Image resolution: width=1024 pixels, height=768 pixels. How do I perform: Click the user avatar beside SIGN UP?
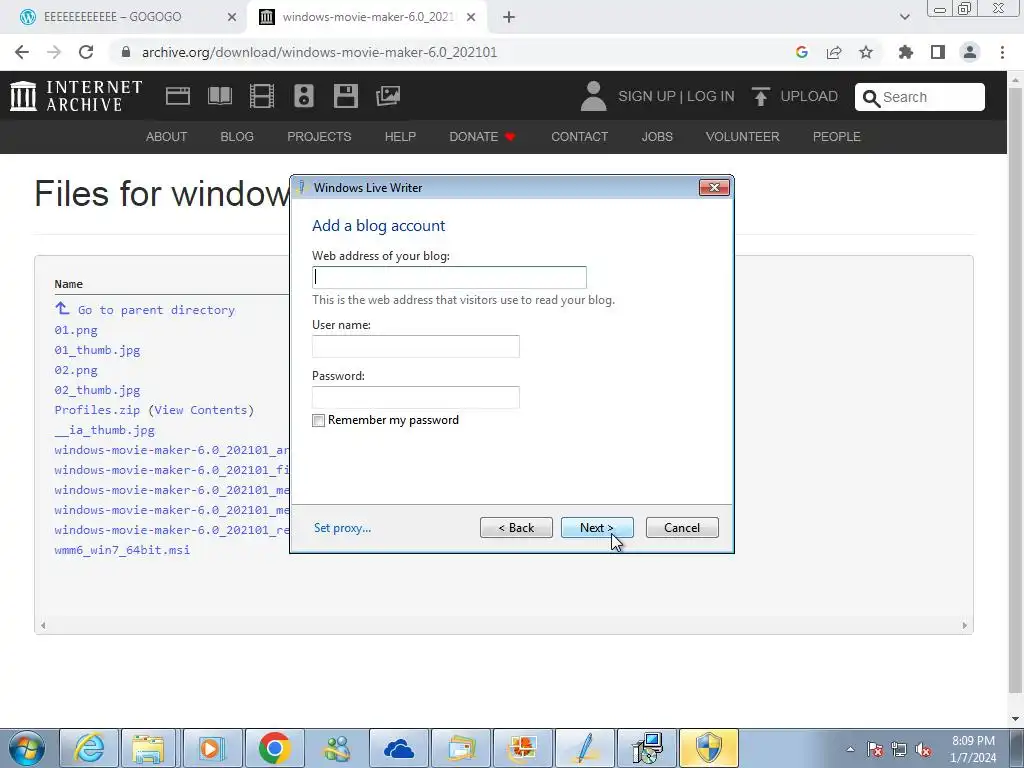point(593,96)
